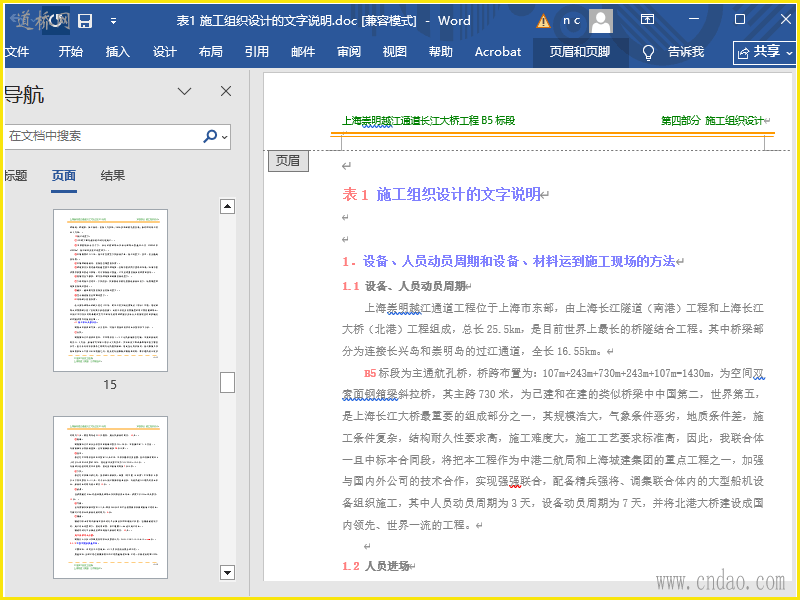Switch to the 页眉和页脚 ribbon tab

(x=580, y=52)
